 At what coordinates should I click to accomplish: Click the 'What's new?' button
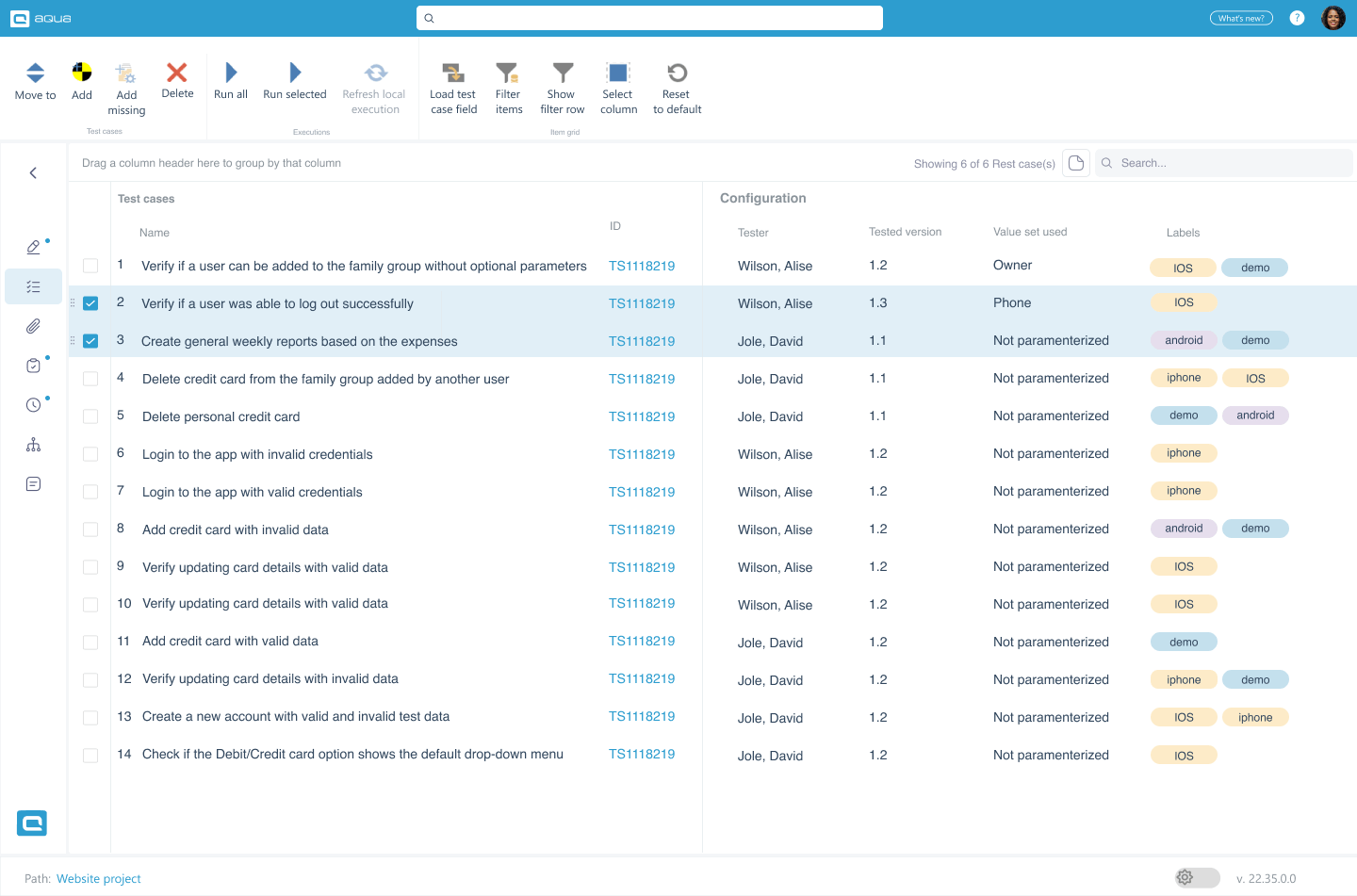coord(1241,17)
